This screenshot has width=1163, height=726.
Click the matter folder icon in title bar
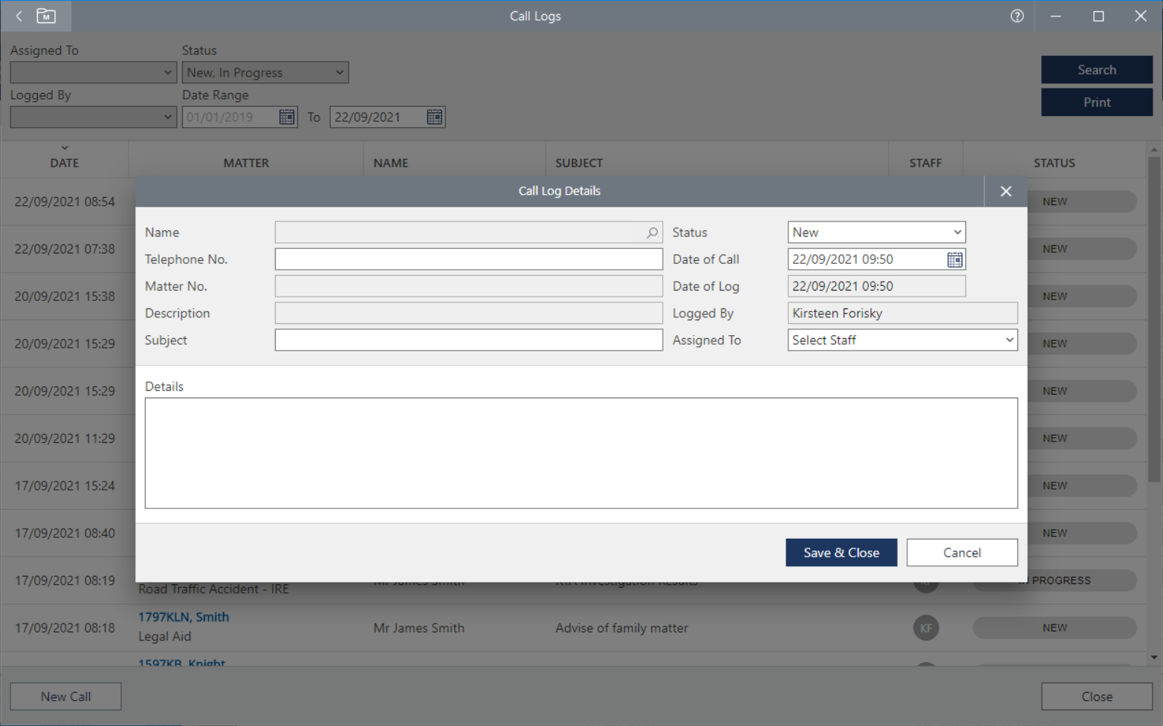point(46,16)
